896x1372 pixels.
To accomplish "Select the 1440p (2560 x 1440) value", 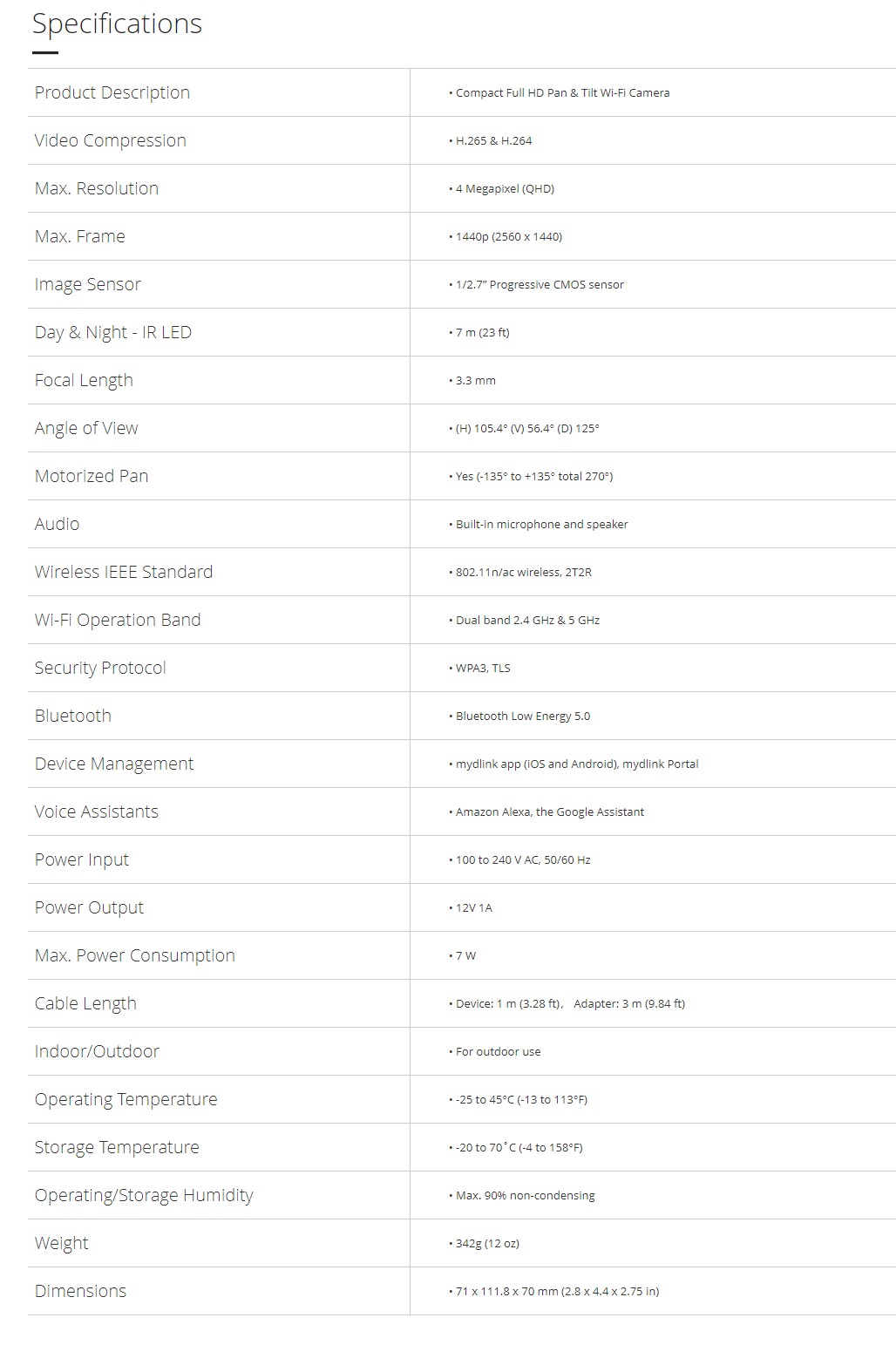I will [x=509, y=236].
